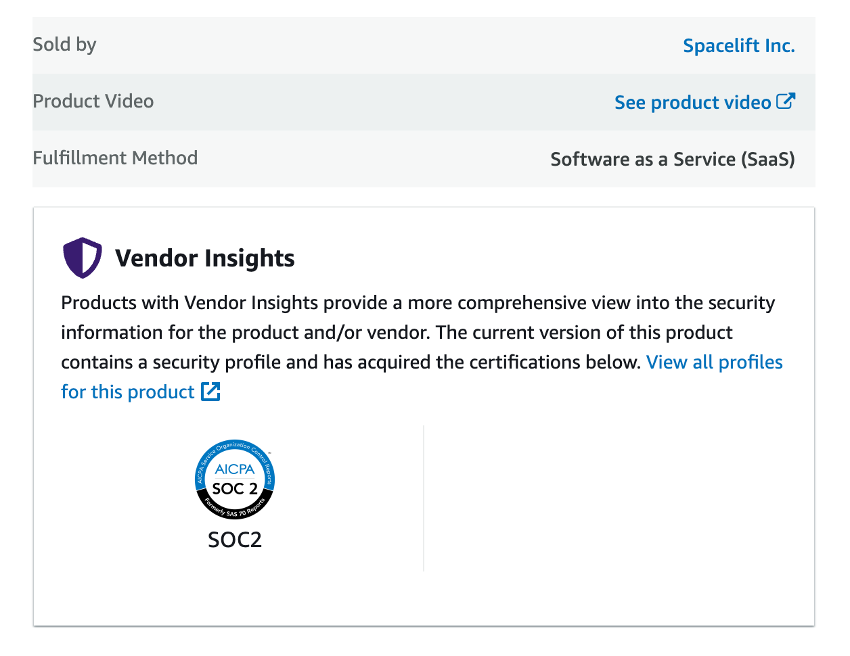Click the 'SOC 2' text inside badge

click(235, 489)
